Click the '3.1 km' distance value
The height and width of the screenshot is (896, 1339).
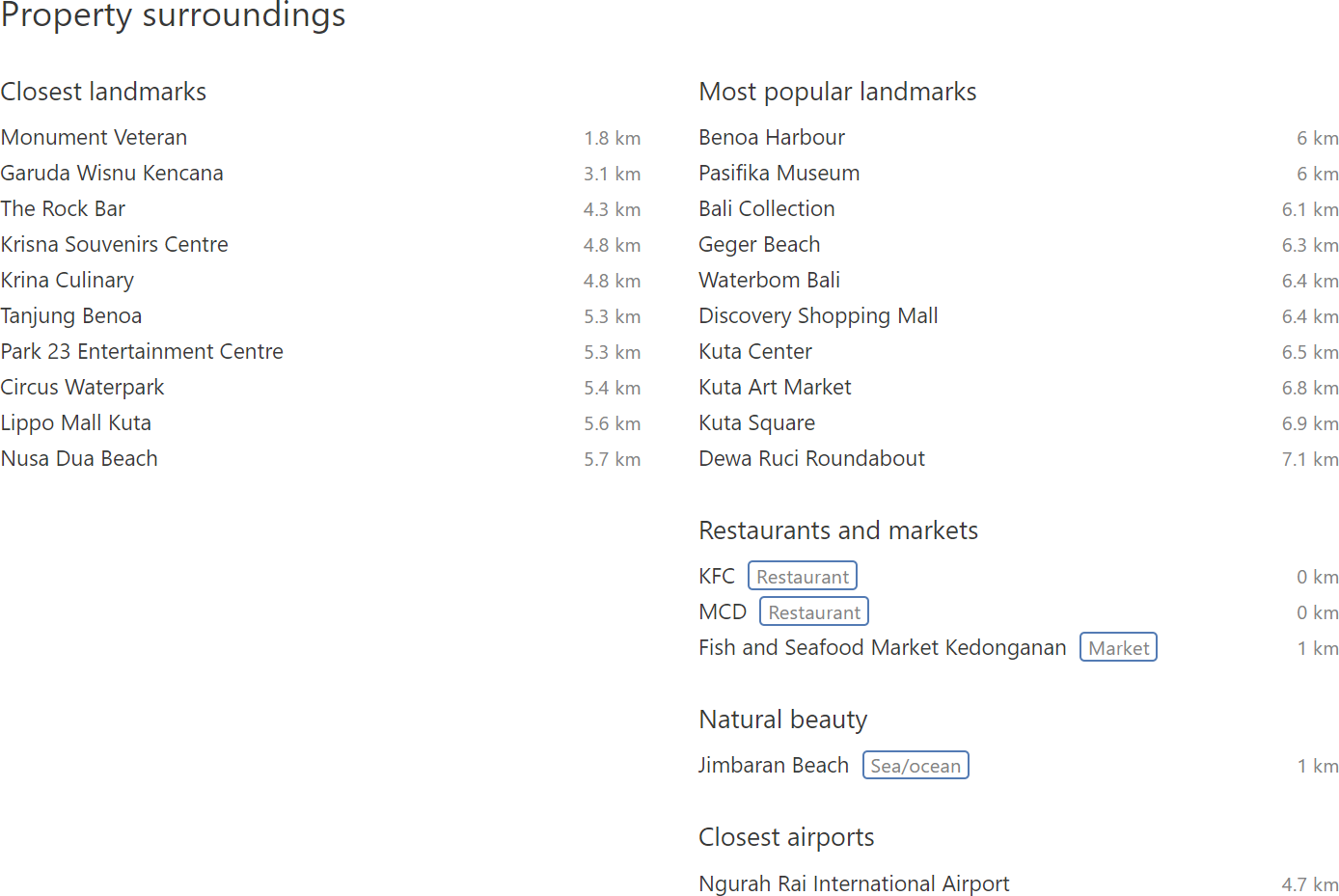click(x=612, y=175)
